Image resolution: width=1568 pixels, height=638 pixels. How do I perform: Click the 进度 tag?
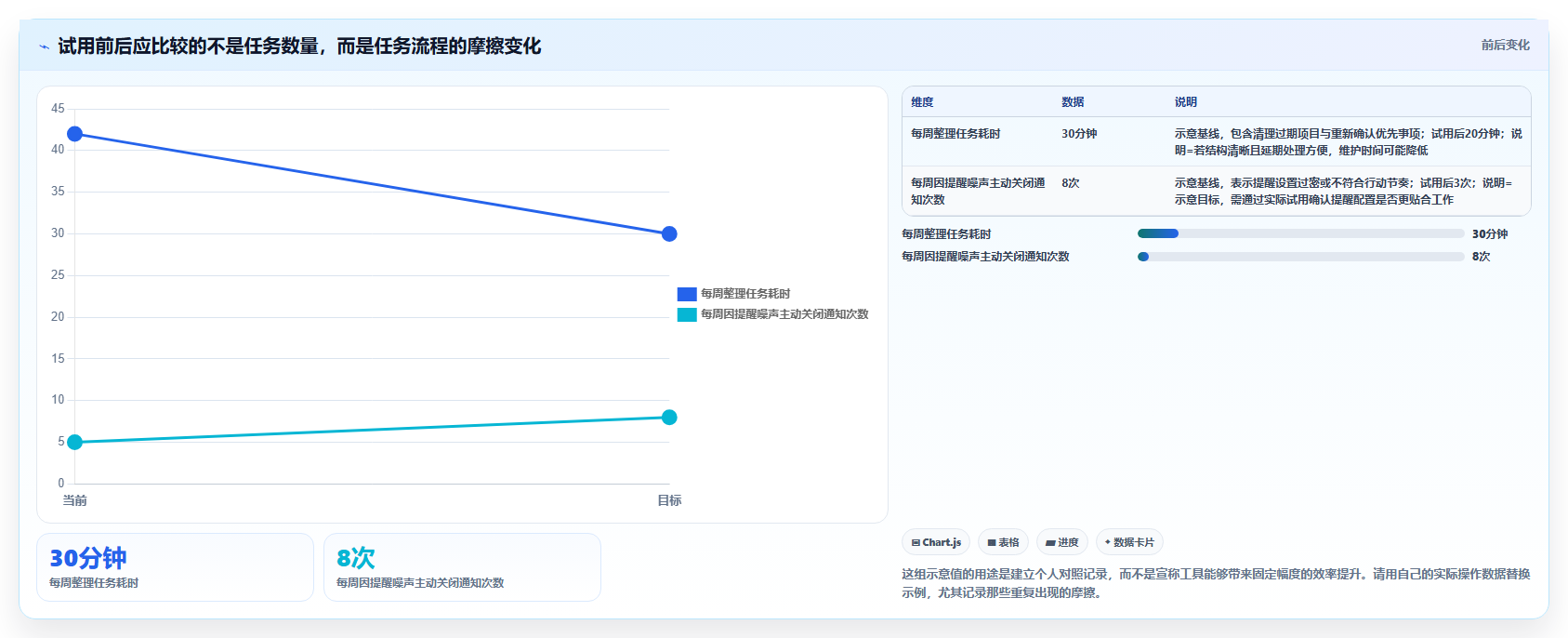click(1062, 542)
